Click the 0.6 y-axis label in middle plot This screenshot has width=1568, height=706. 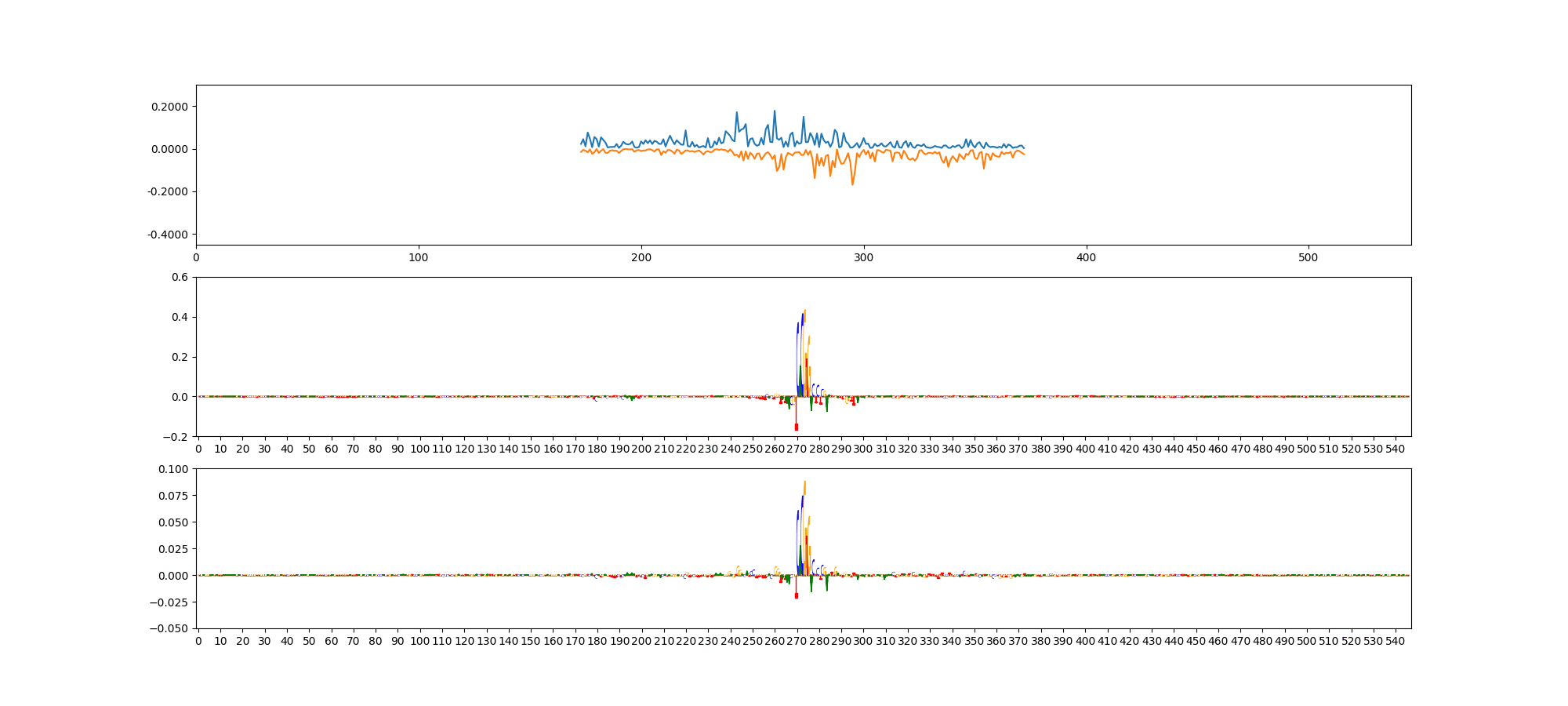(x=180, y=277)
